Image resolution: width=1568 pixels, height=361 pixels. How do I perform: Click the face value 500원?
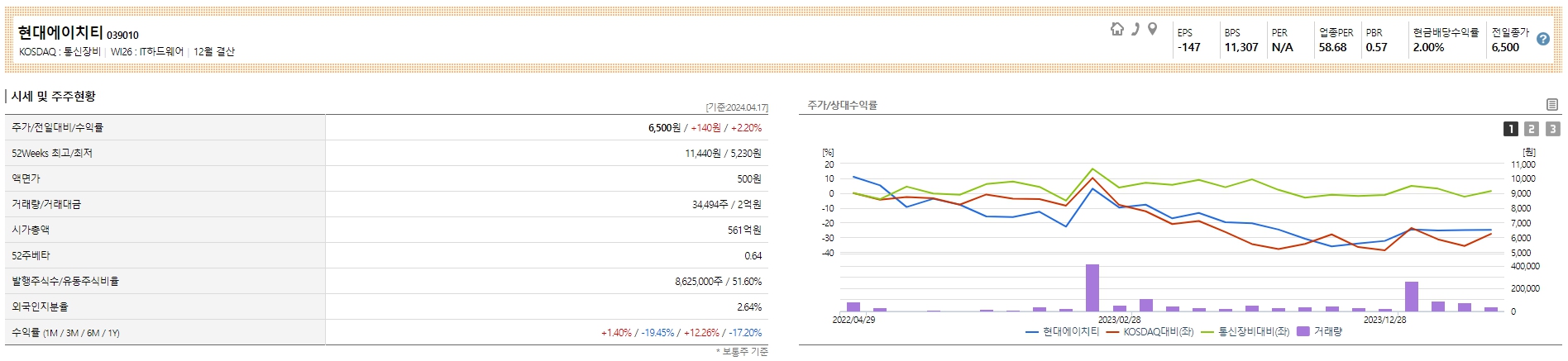tap(748, 178)
